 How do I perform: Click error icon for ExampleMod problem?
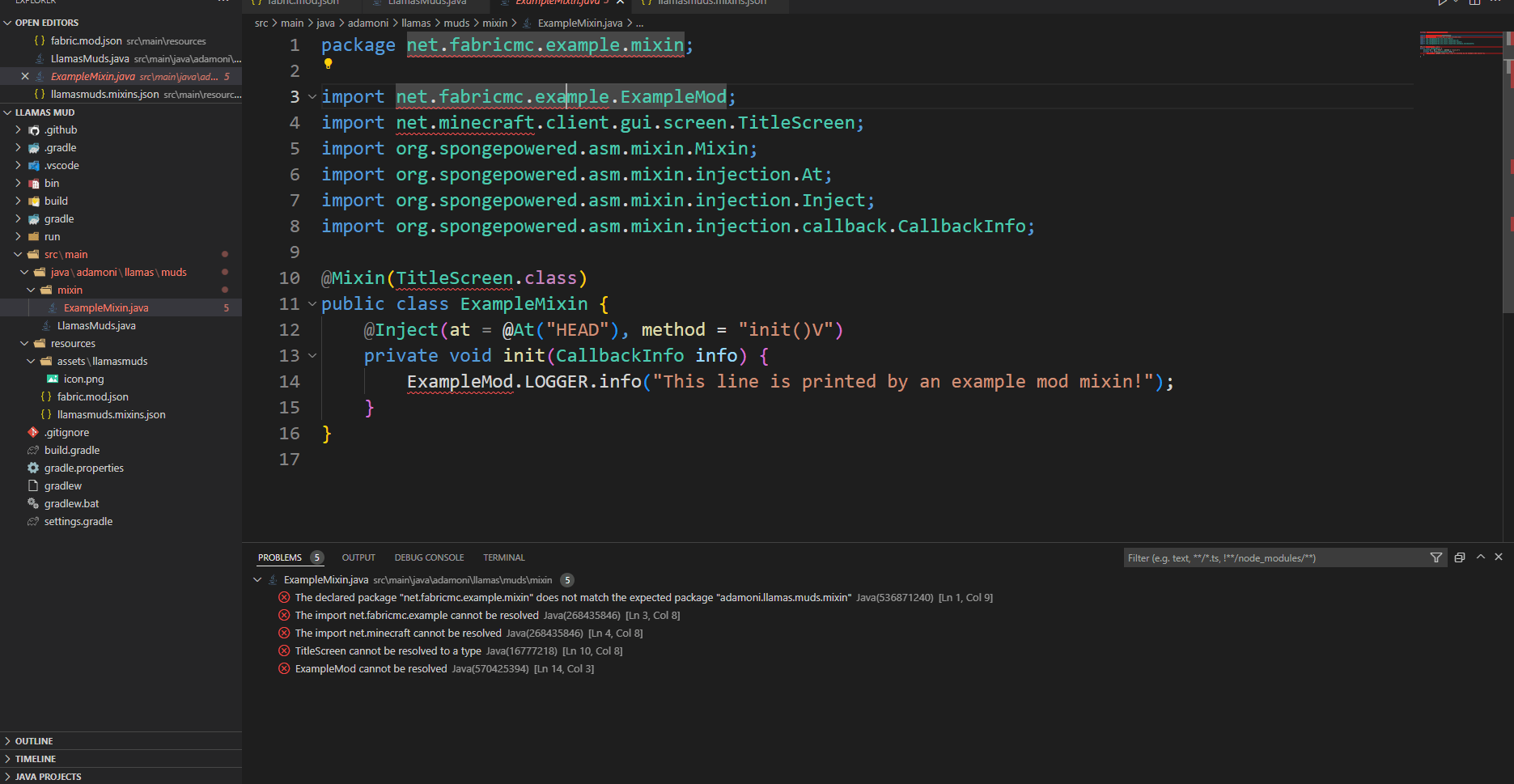(284, 668)
